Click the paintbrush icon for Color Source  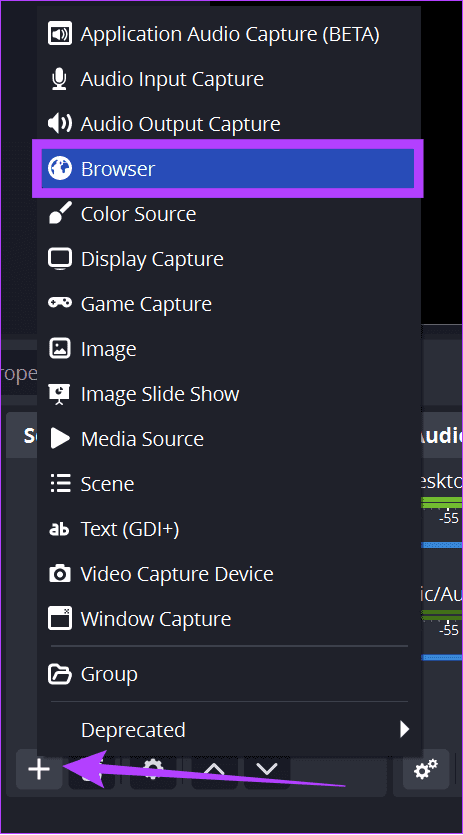60,214
